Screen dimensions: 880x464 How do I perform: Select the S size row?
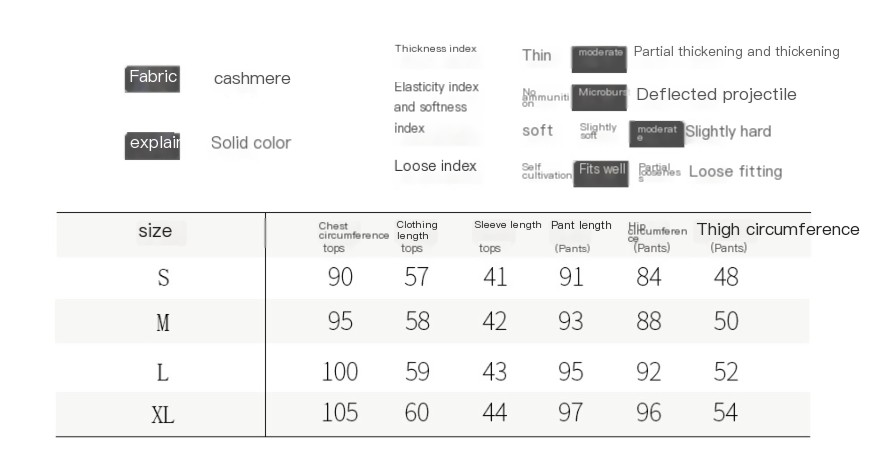click(433, 277)
